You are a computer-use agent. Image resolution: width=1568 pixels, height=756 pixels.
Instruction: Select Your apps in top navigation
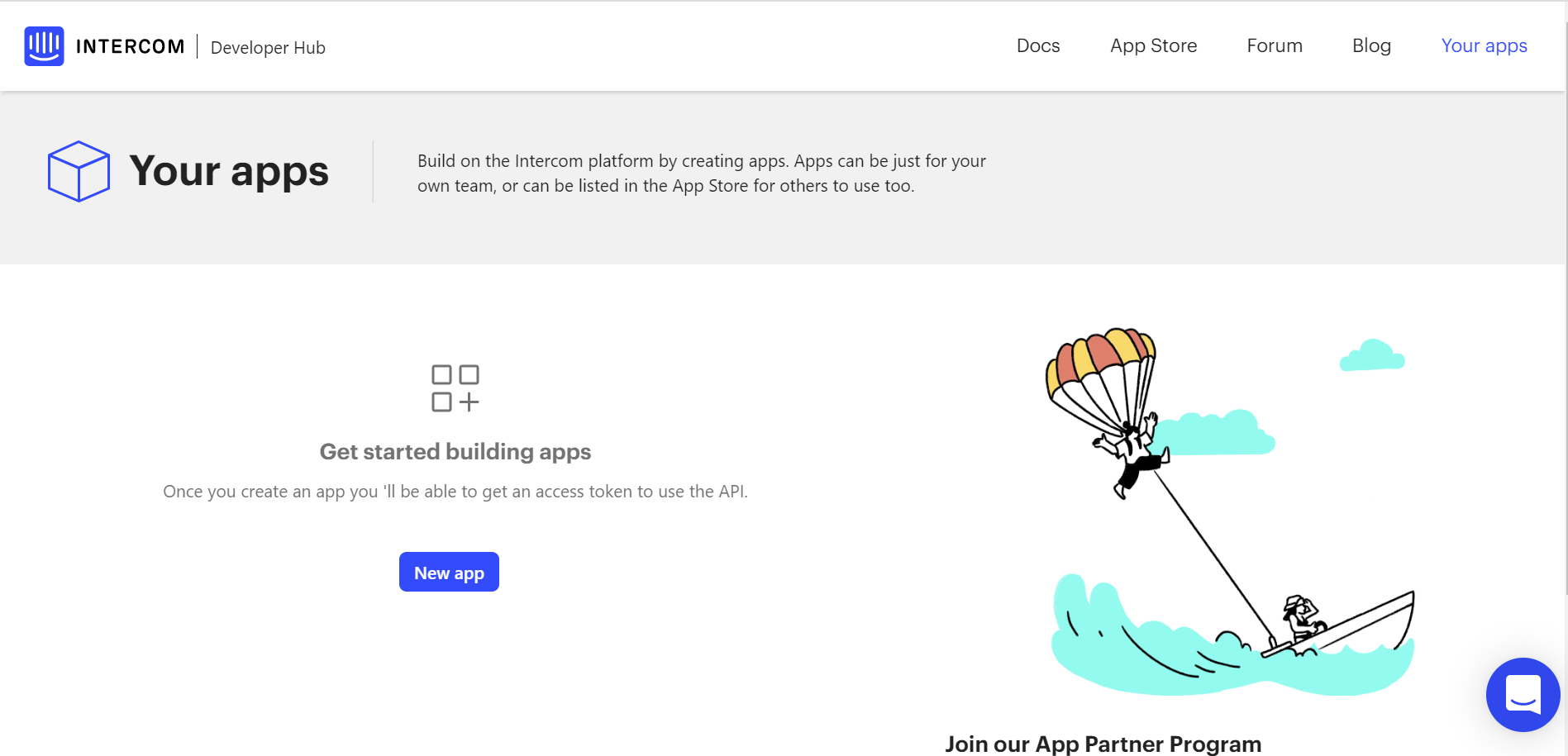(1484, 46)
